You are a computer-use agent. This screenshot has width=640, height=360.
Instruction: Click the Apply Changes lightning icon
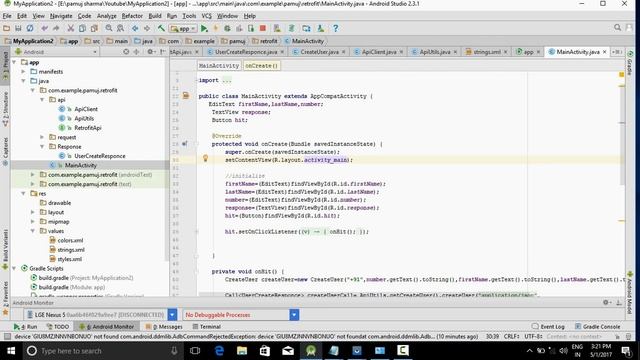click(216, 28)
